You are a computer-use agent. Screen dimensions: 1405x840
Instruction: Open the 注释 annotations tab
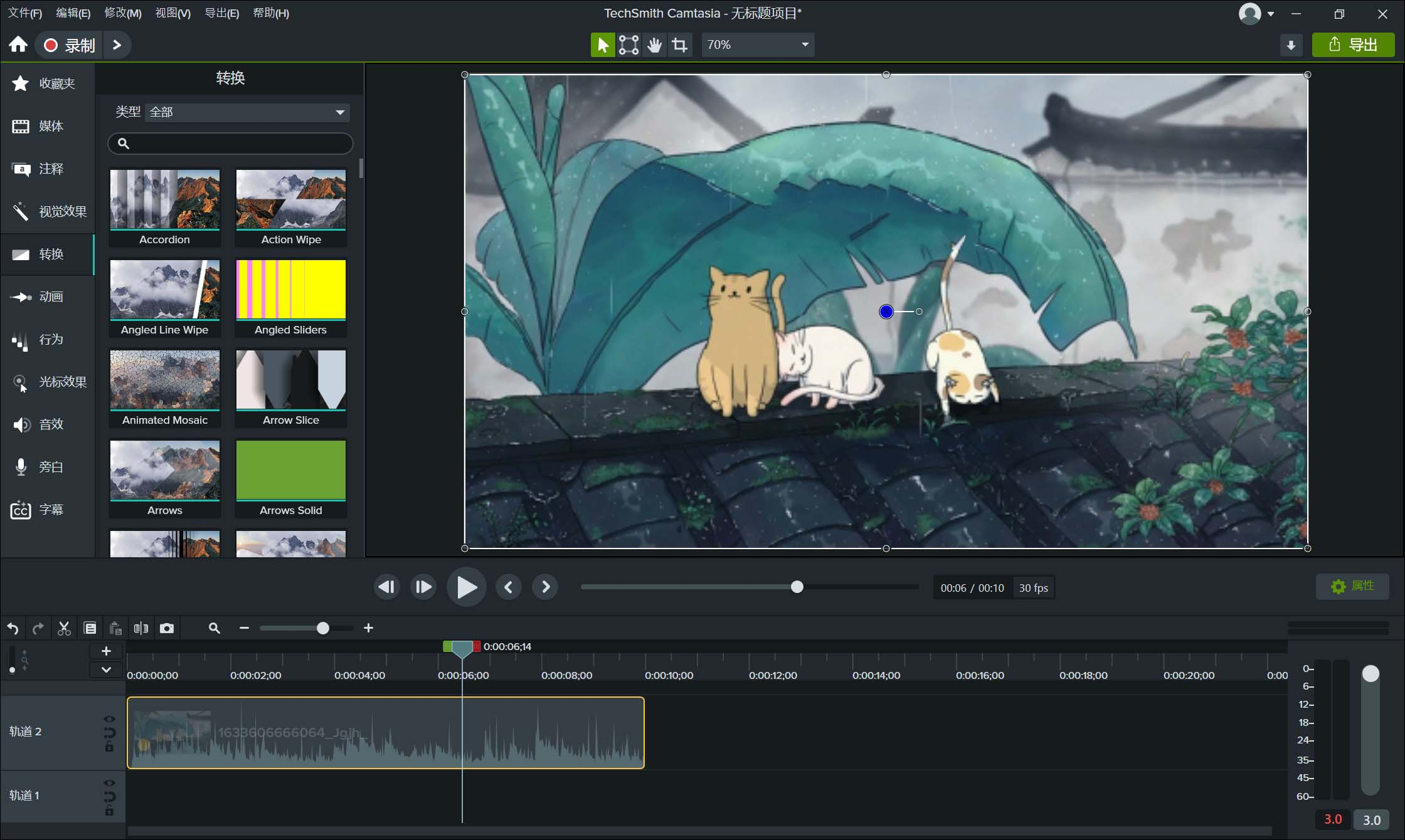click(47, 169)
